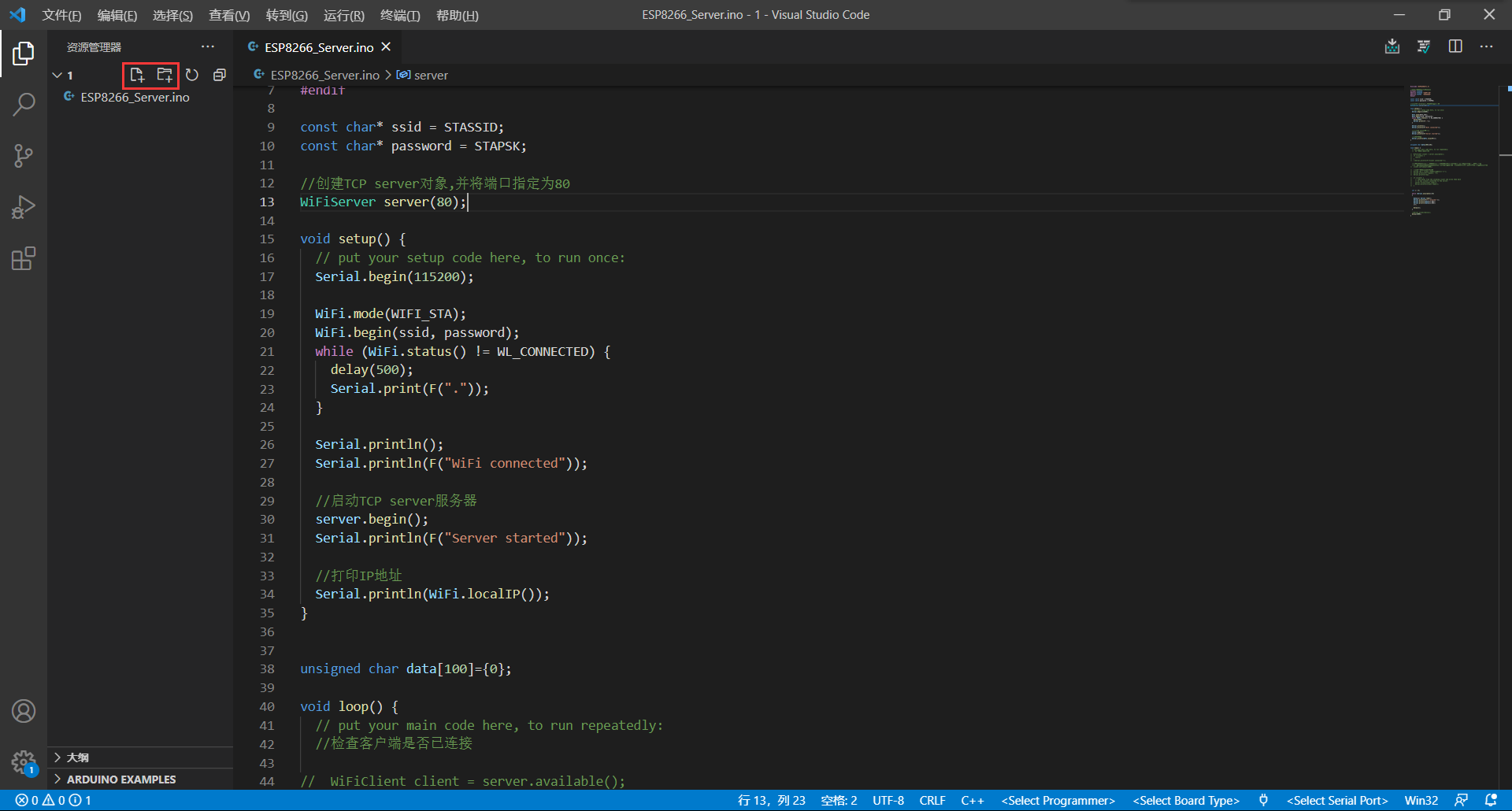Open the Extensions view
The image size is (1512, 811).
(x=24, y=258)
